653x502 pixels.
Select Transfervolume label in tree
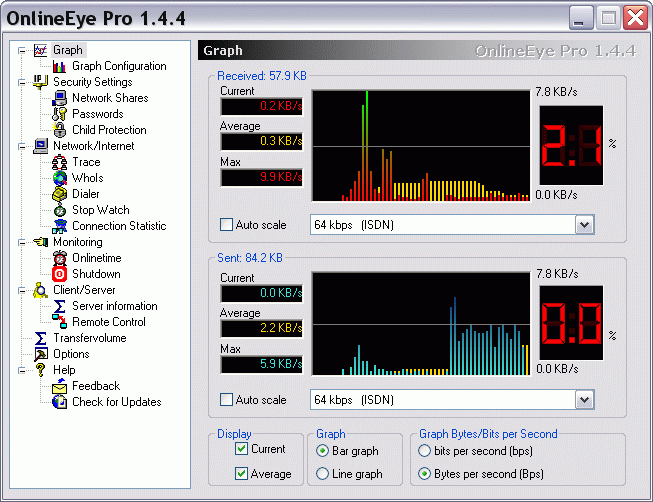[x=90, y=338]
